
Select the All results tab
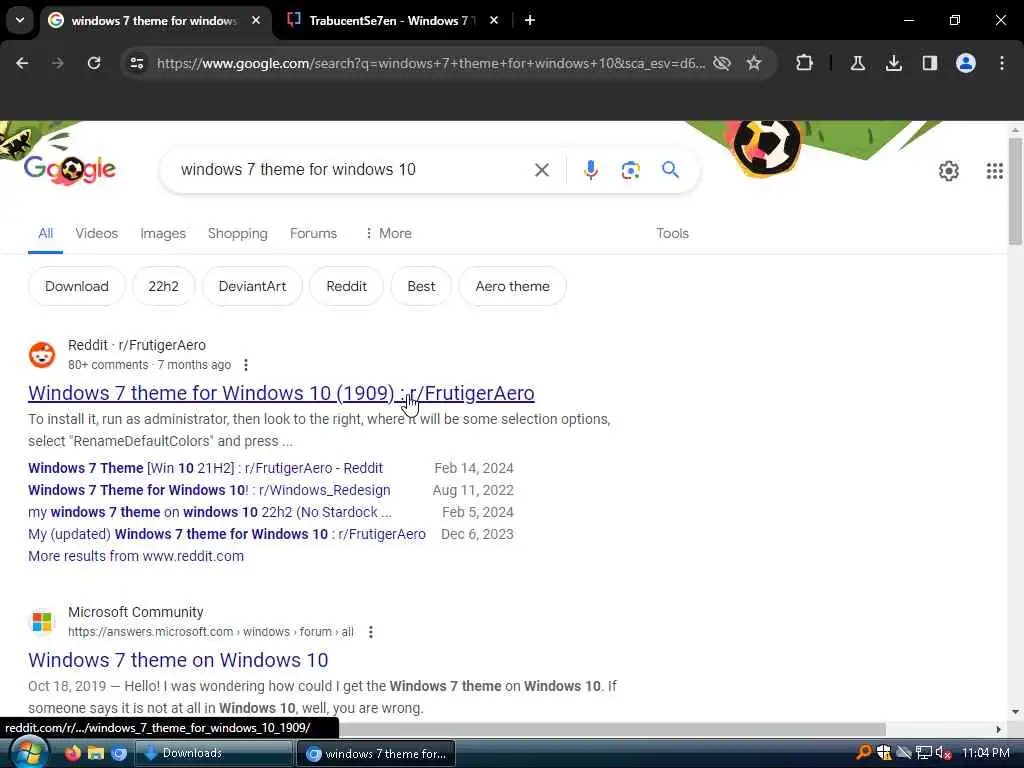45,233
